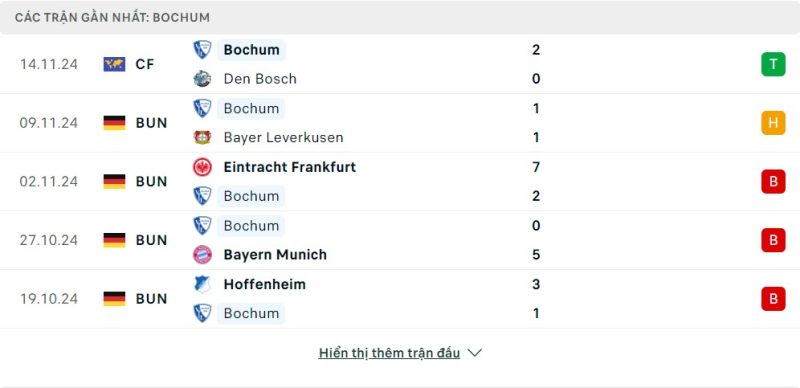
Task: Click the Den Bosch club crest
Action: [202, 79]
